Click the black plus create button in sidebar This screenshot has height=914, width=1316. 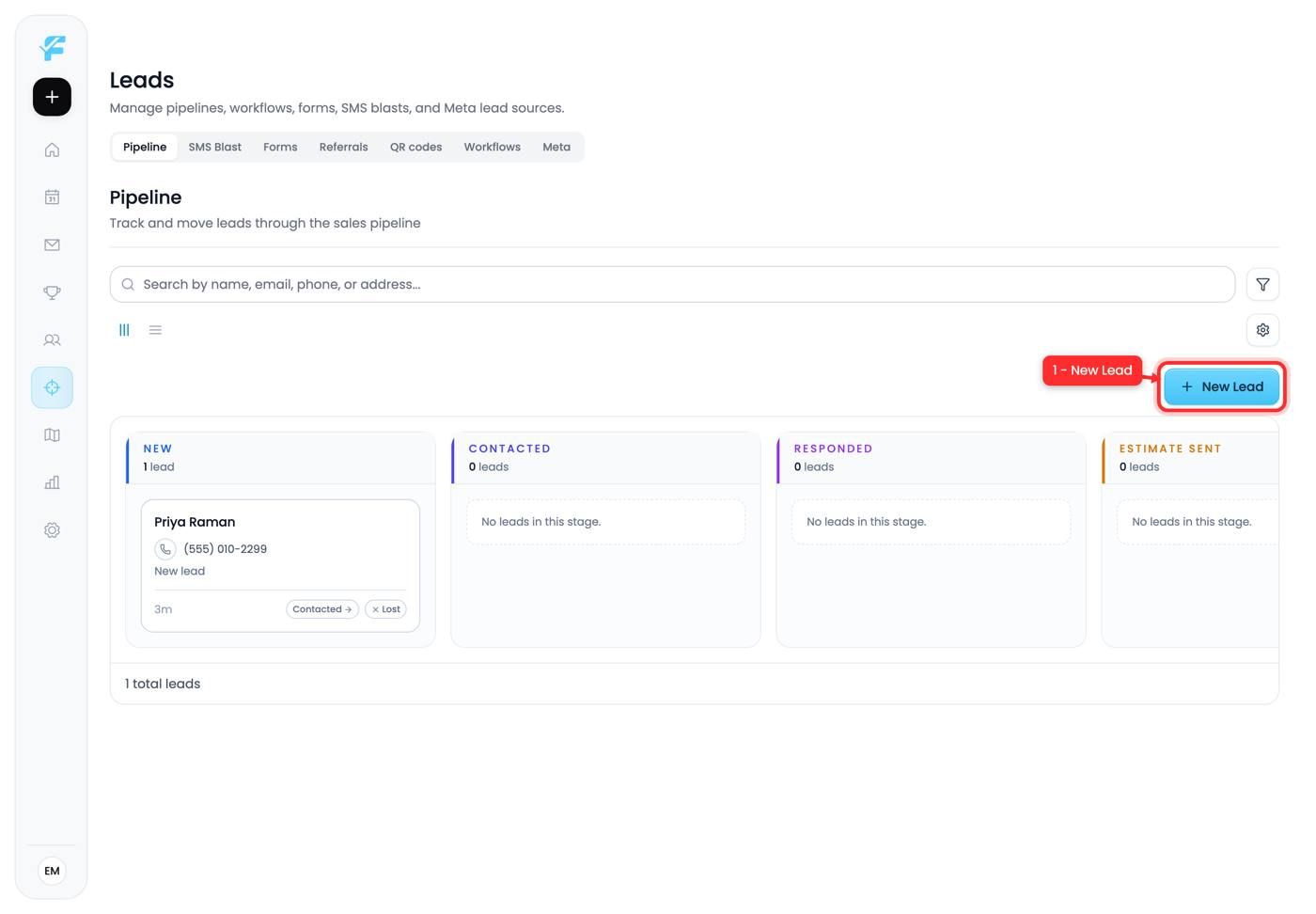tap(52, 97)
